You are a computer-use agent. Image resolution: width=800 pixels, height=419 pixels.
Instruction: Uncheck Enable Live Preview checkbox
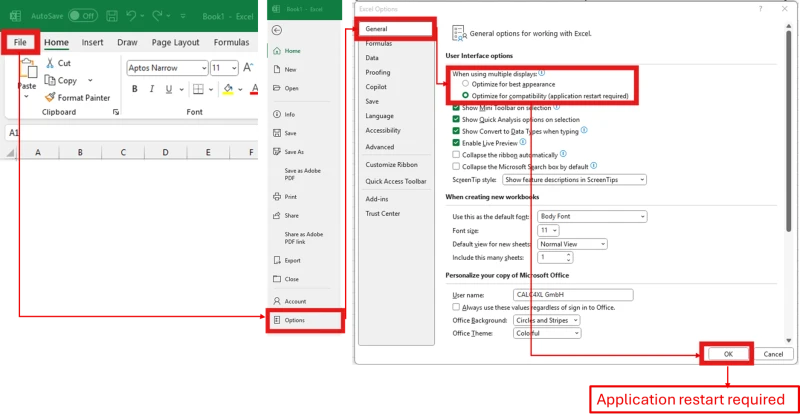(456, 143)
